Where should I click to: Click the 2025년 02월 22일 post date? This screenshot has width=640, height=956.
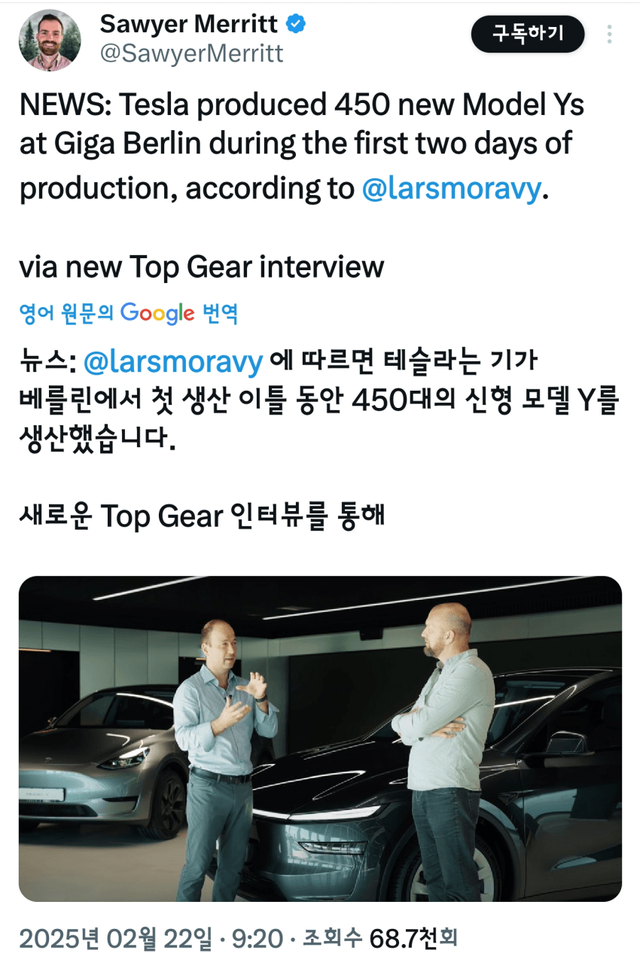tap(116, 938)
